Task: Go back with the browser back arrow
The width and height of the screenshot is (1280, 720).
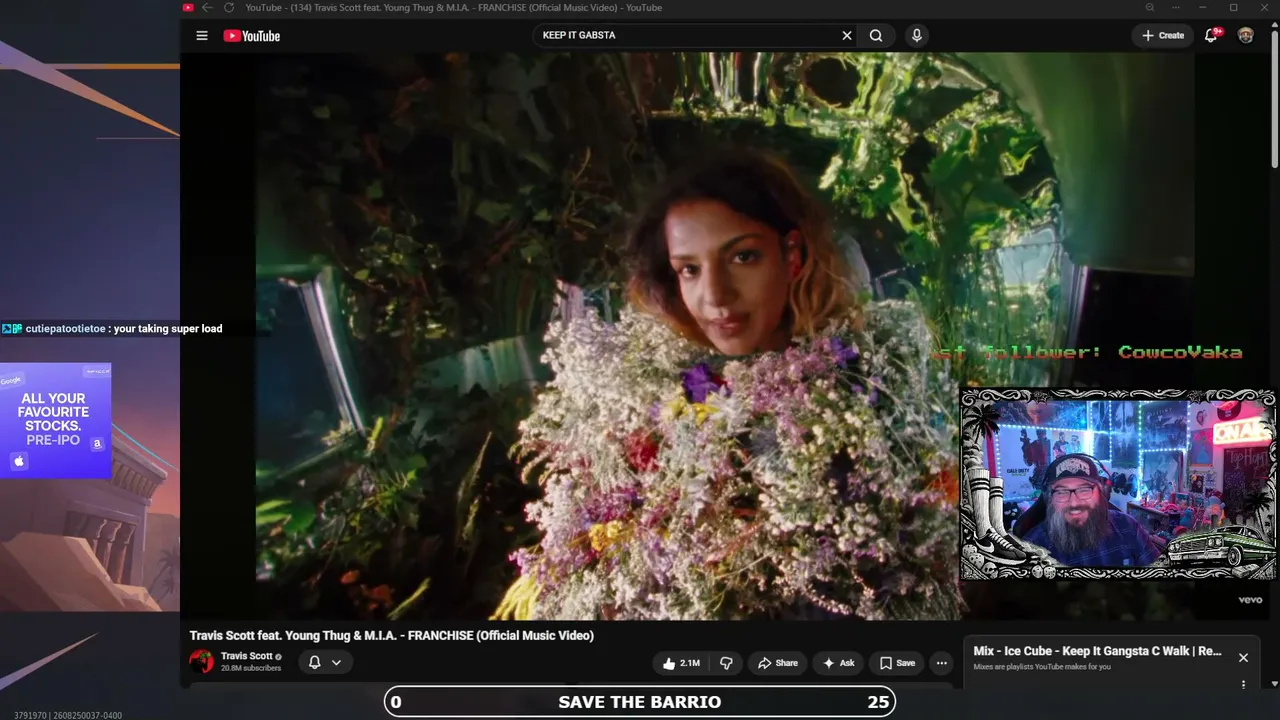Action: [x=207, y=8]
